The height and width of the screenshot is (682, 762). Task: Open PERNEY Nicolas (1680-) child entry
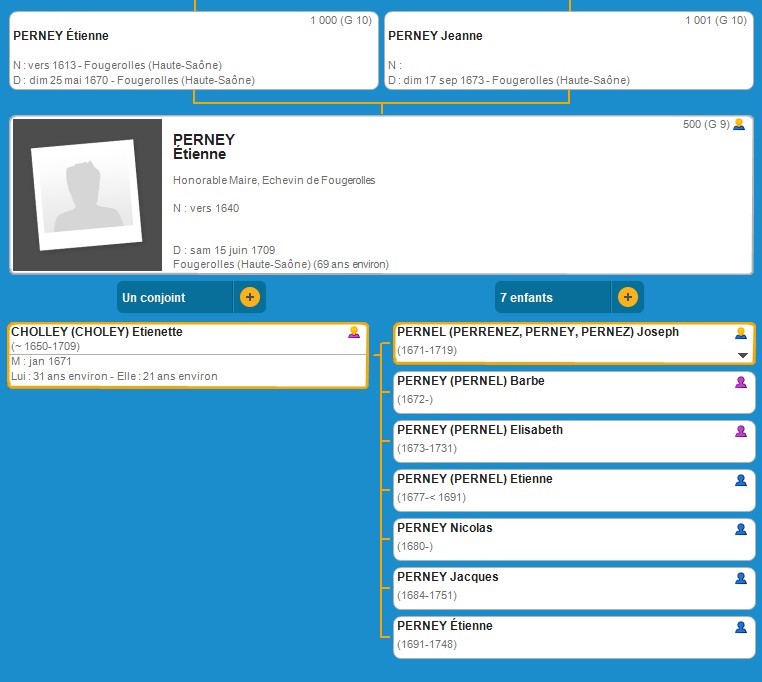tap(445, 528)
